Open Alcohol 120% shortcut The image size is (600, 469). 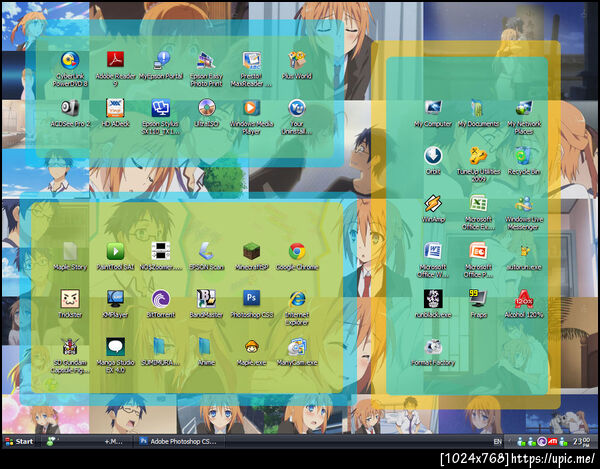524,299
